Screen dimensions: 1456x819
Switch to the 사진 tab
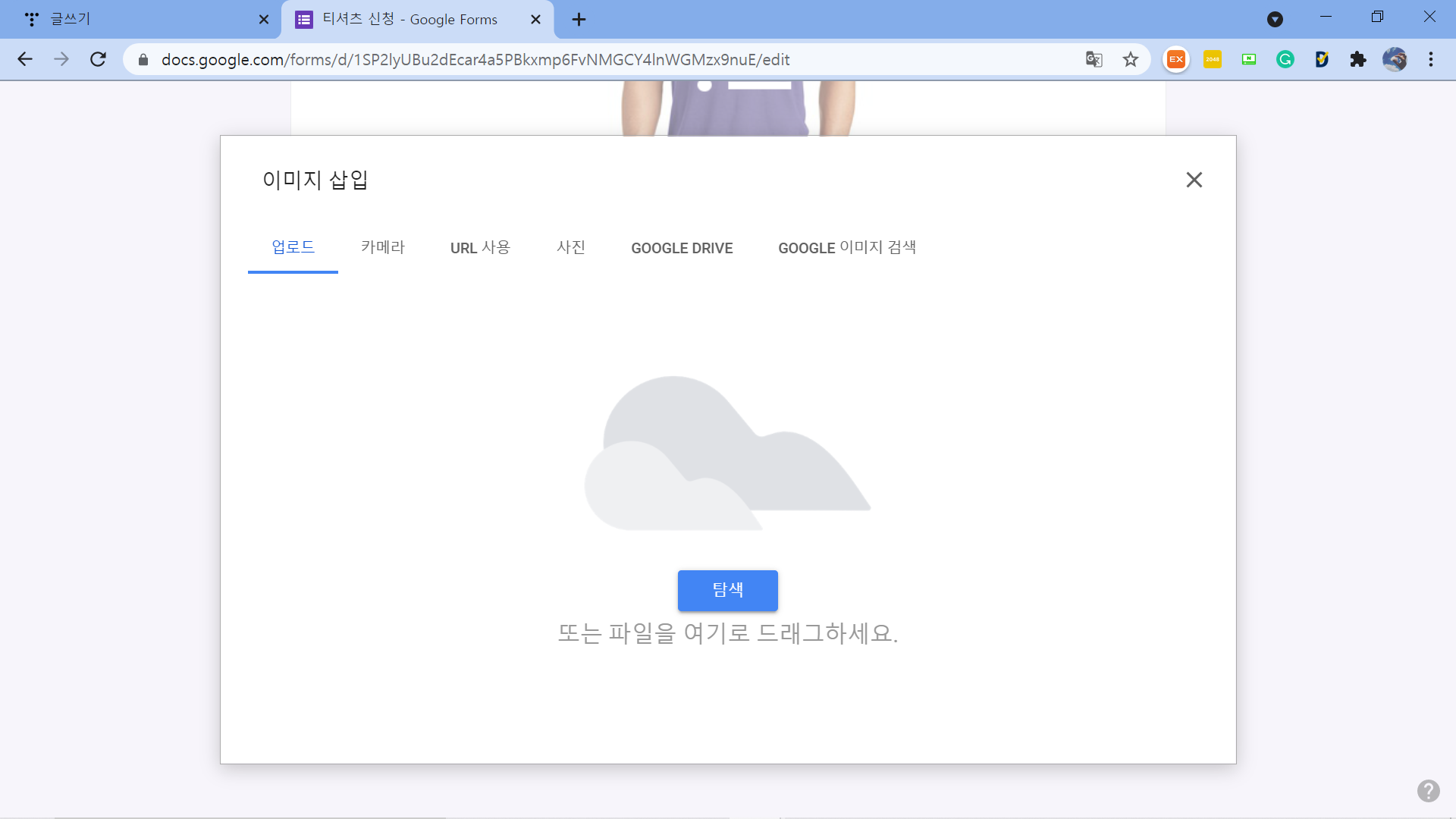[571, 248]
